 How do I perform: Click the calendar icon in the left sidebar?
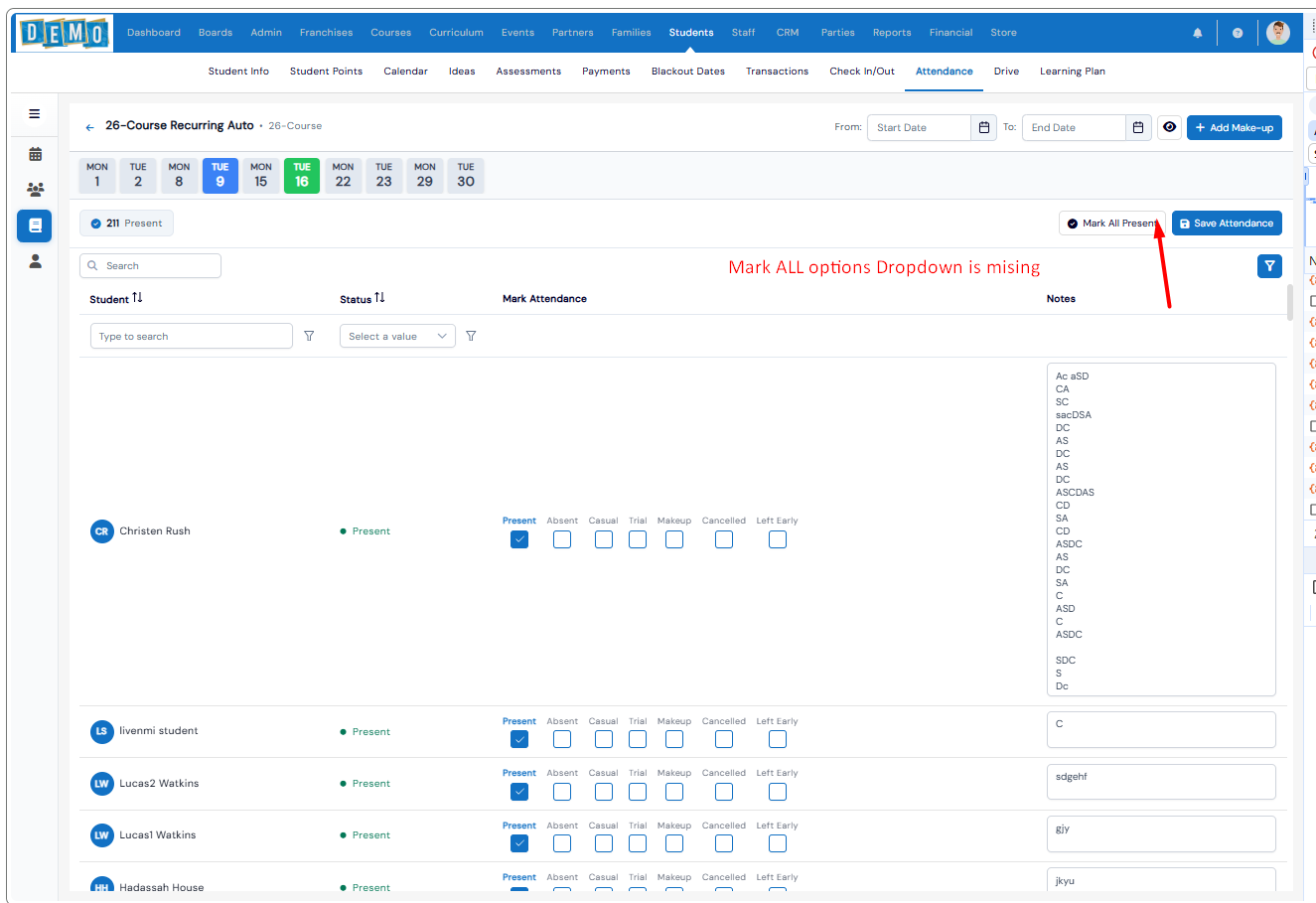[x=35, y=154]
